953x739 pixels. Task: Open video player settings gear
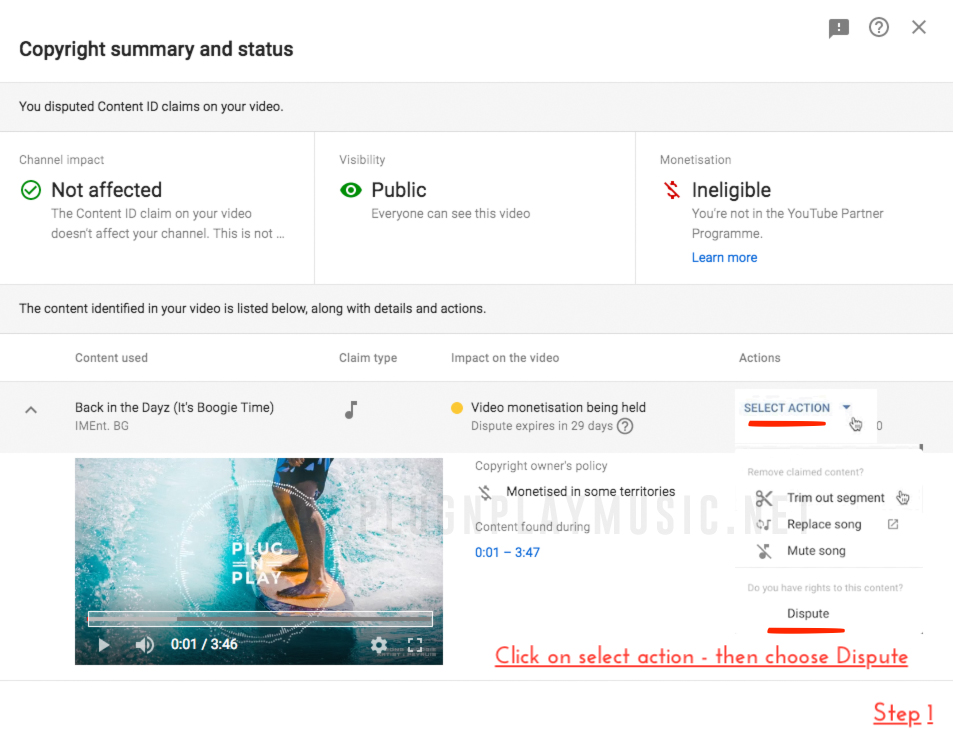click(x=379, y=645)
